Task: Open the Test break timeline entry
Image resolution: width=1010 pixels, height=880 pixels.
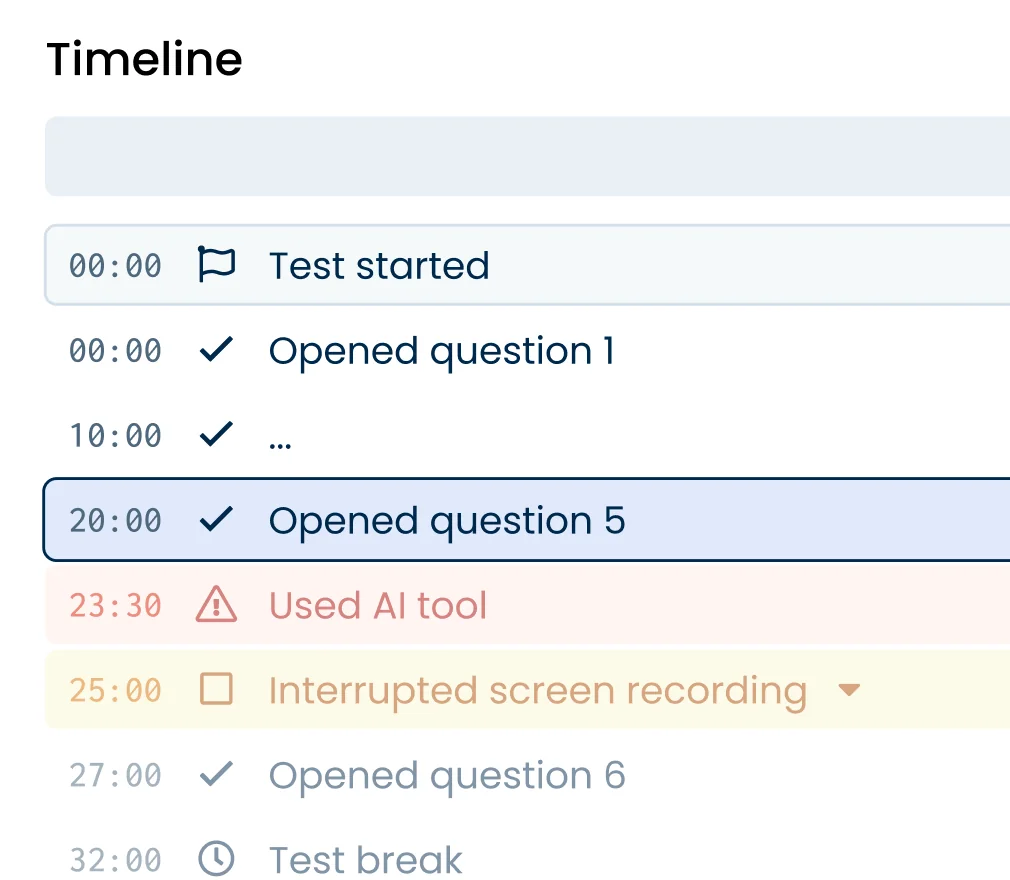Action: [x=365, y=860]
